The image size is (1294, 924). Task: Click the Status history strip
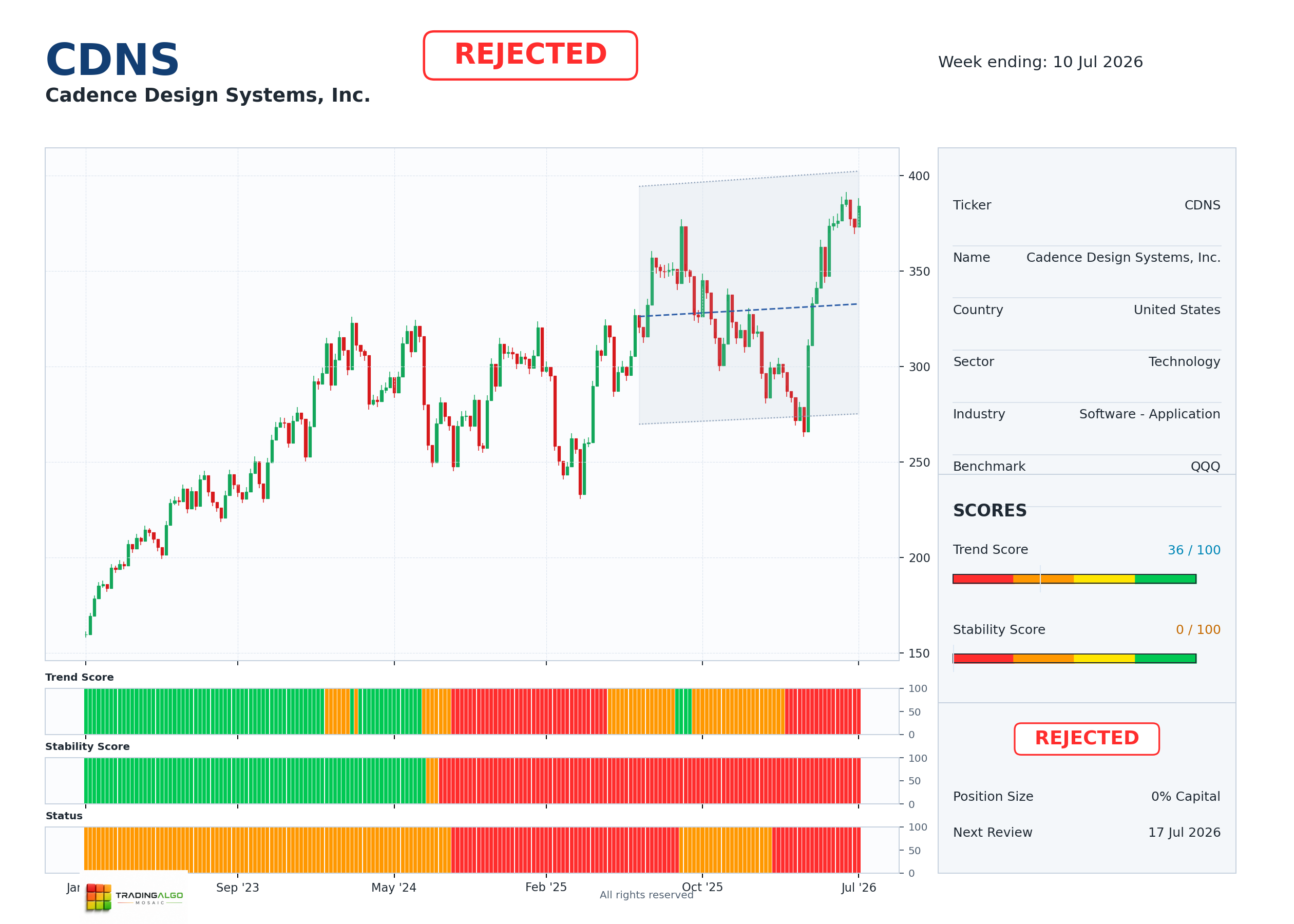pyautogui.click(x=472, y=850)
